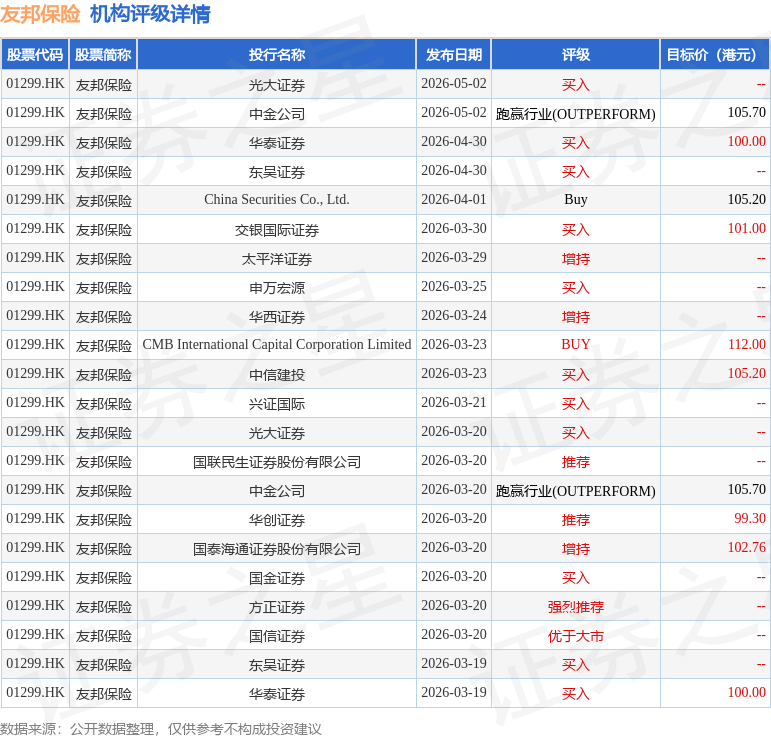Click the 112.00 target price value
Image resolution: width=771 pixels, height=738 pixels.
point(746,344)
